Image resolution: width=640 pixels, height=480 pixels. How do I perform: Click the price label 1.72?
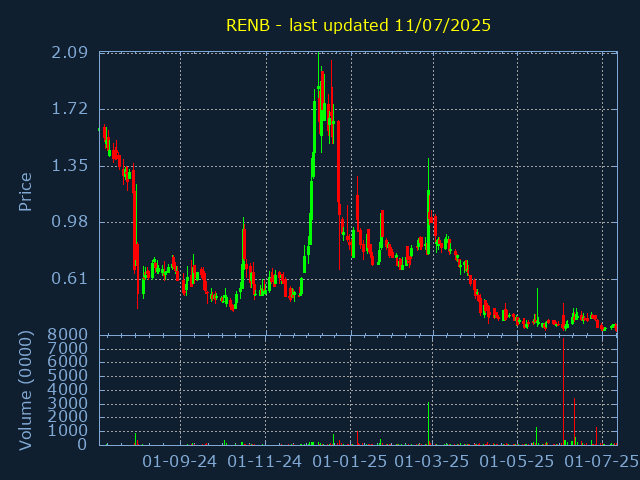(x=69, y=109)
